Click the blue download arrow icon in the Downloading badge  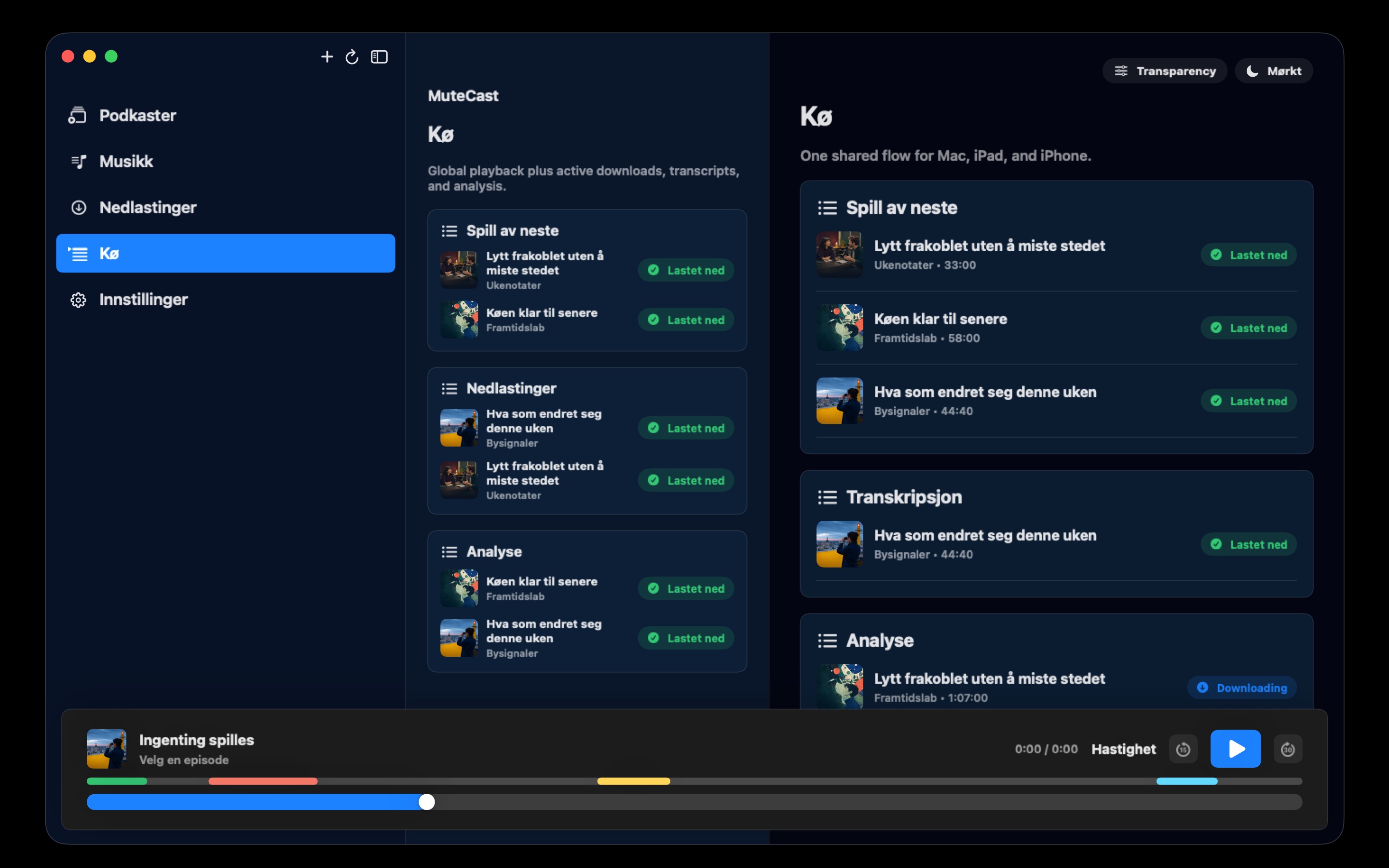(x=1202, y=688)
